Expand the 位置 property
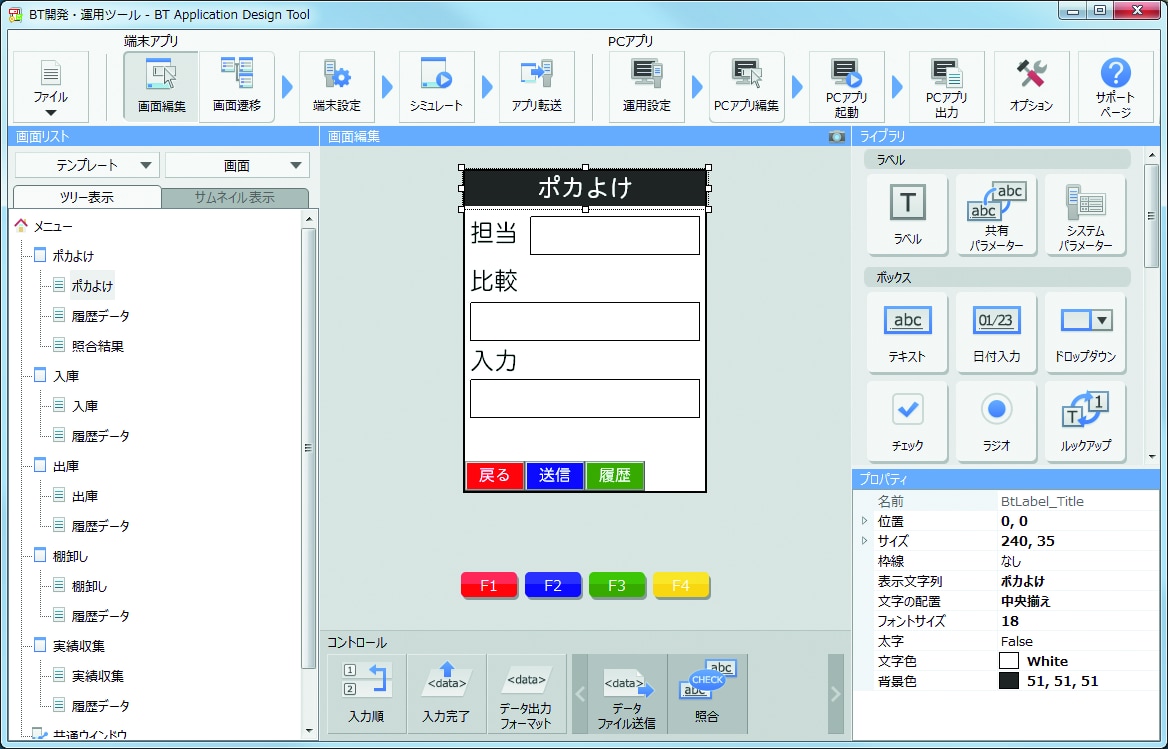The height and width of the screenshot is (749, 1168). [x=864, y=521]
